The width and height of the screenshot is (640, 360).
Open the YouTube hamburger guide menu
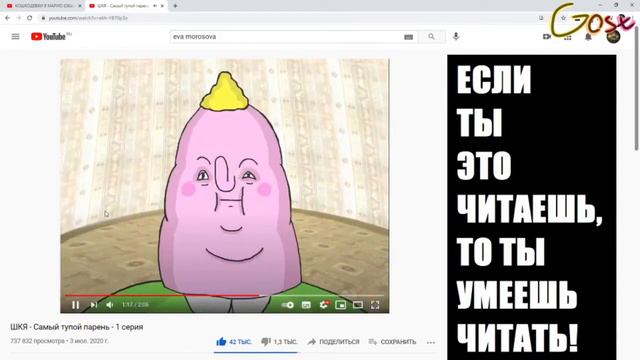click(16, 37)
